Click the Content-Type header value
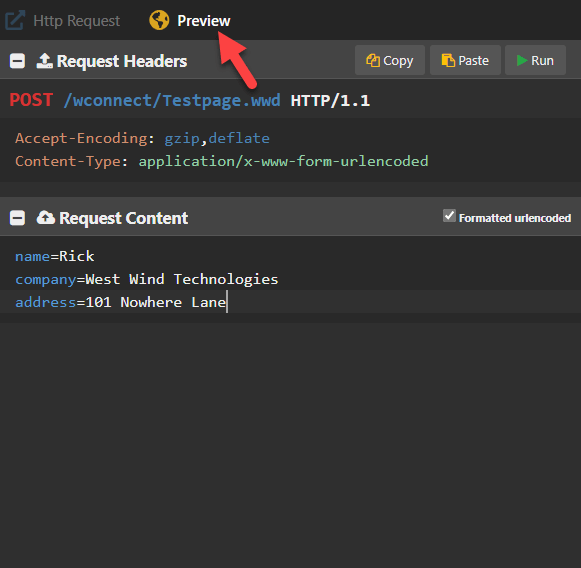581x568 pixels. (x=283, y=161)
